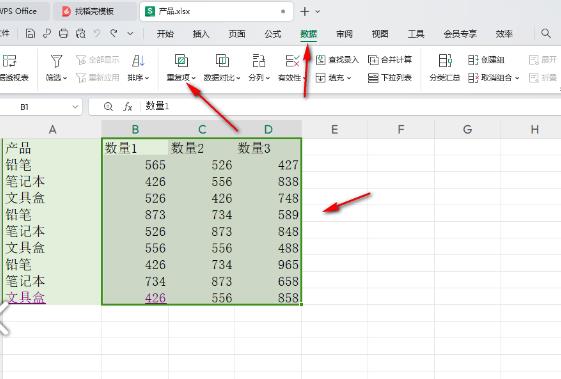Click the 数据对比 data compare icon

click(x=222, y=61)
